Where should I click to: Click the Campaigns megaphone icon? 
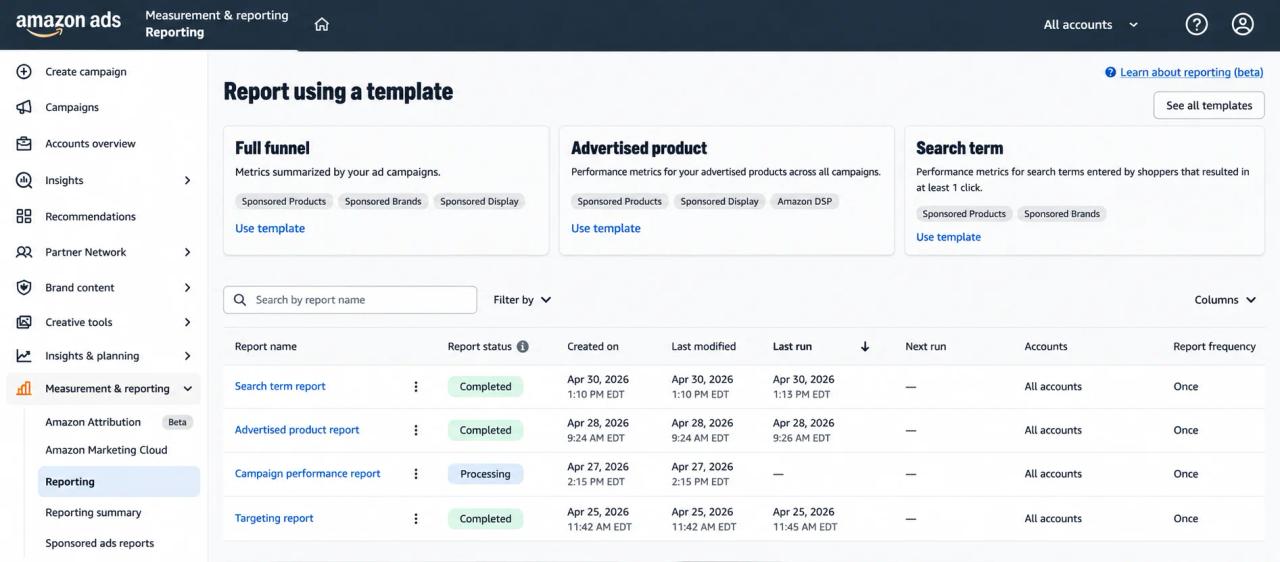click(24, 107)
